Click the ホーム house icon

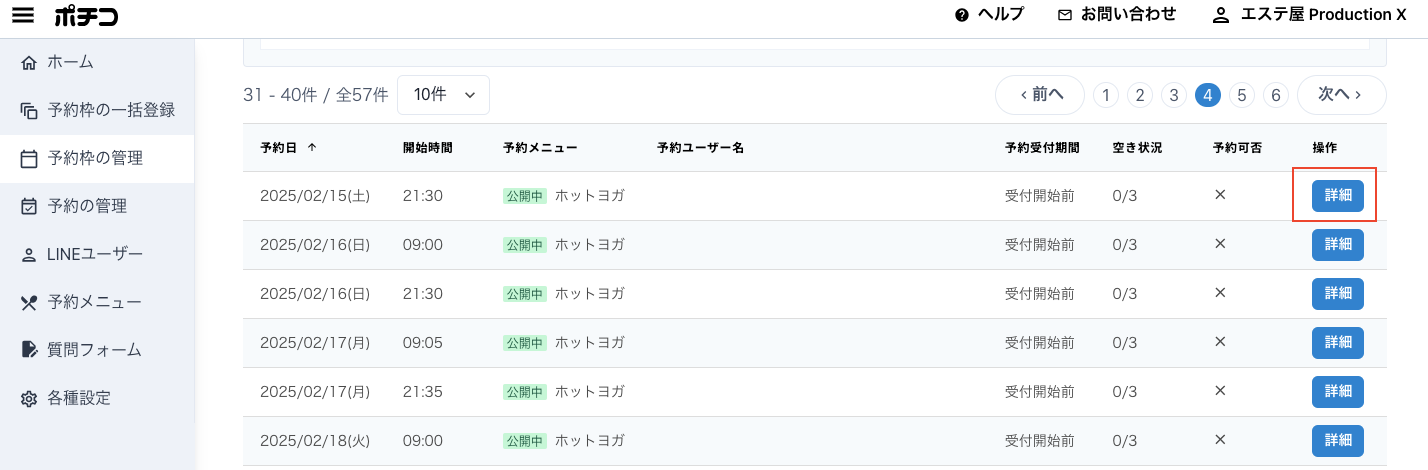(29, 62)
